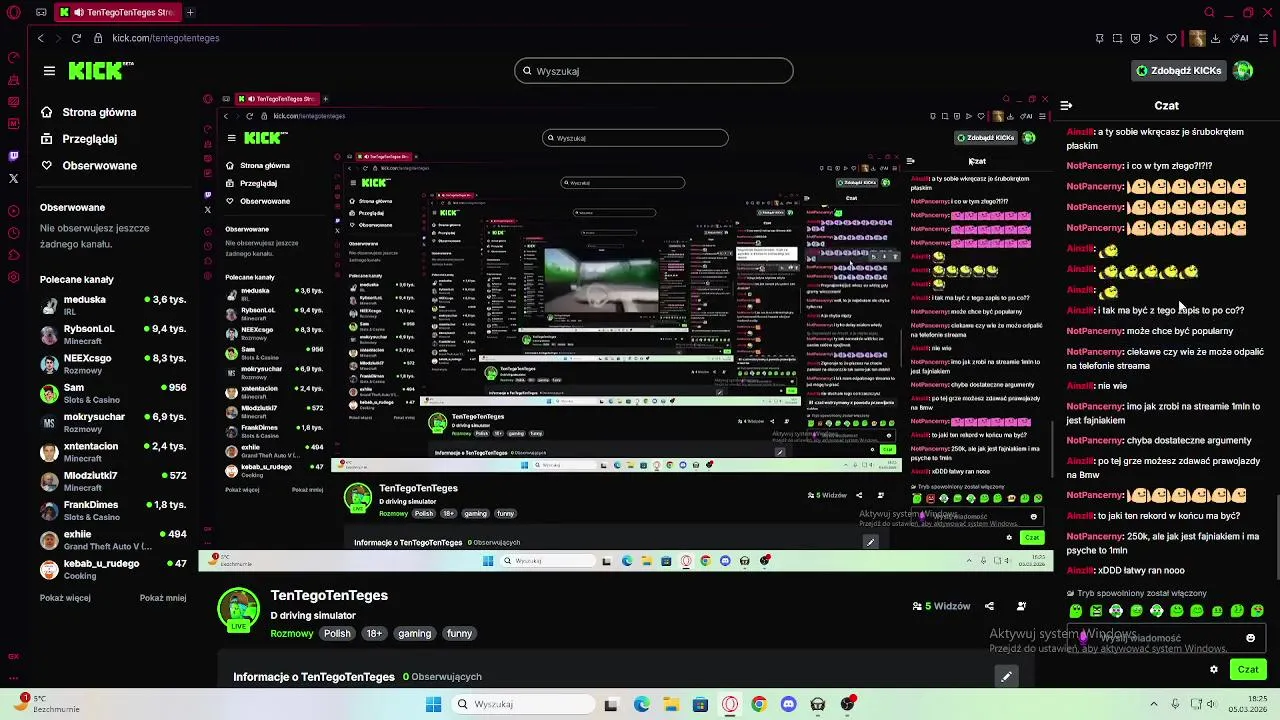Open the emoji picker in chat input
Viewport: 1280px width, 720px height.
(x=1250, y=638)
